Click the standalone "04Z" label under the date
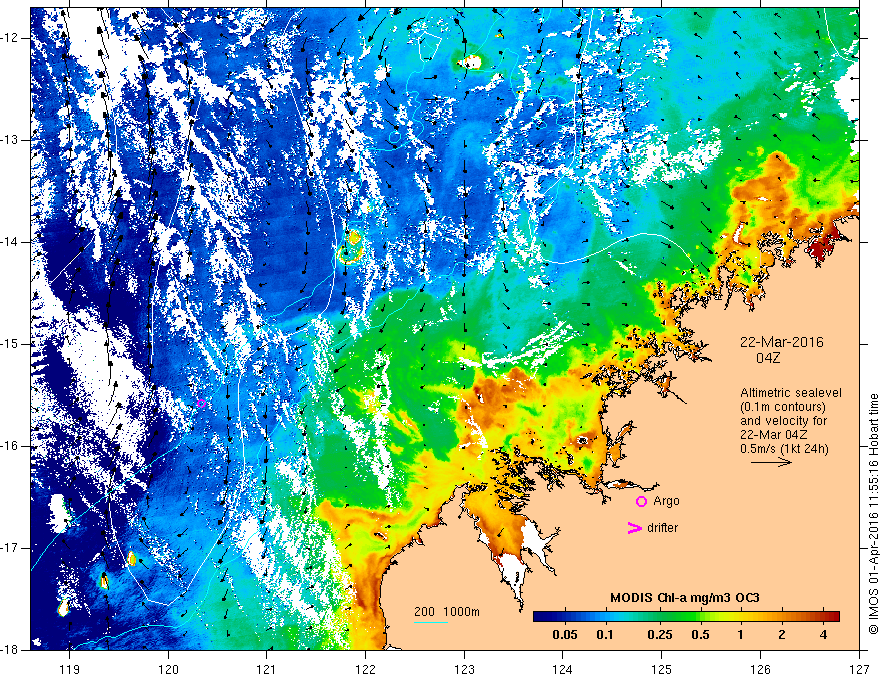 point(768,358)
